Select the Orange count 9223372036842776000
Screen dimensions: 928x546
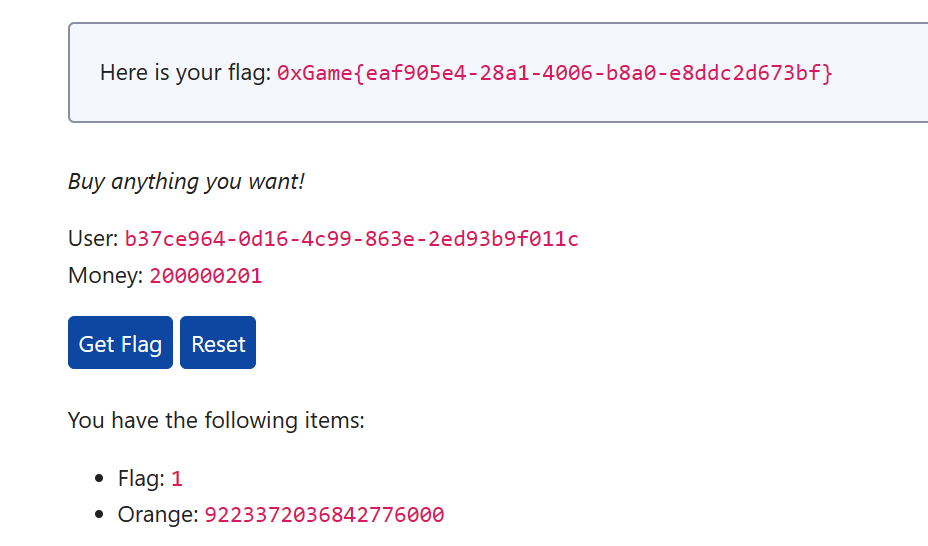tap(324, 515)
